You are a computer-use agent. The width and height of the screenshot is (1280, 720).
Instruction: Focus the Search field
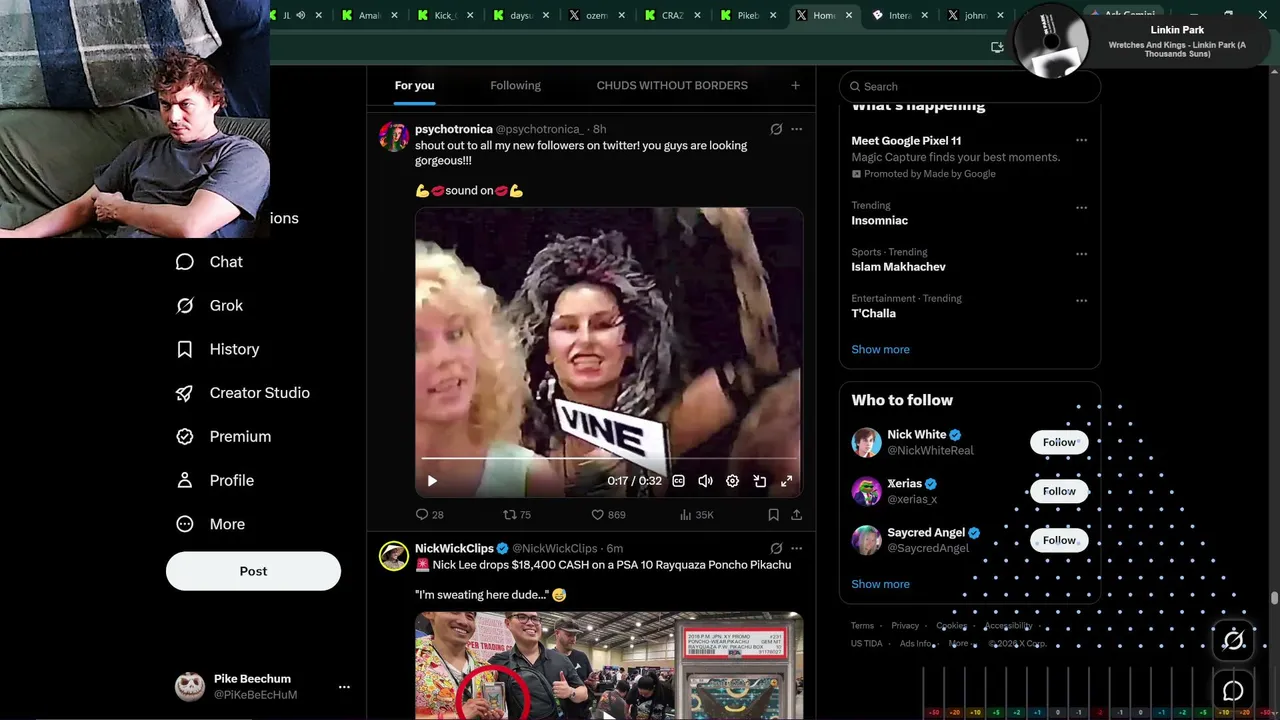point(969,86)
